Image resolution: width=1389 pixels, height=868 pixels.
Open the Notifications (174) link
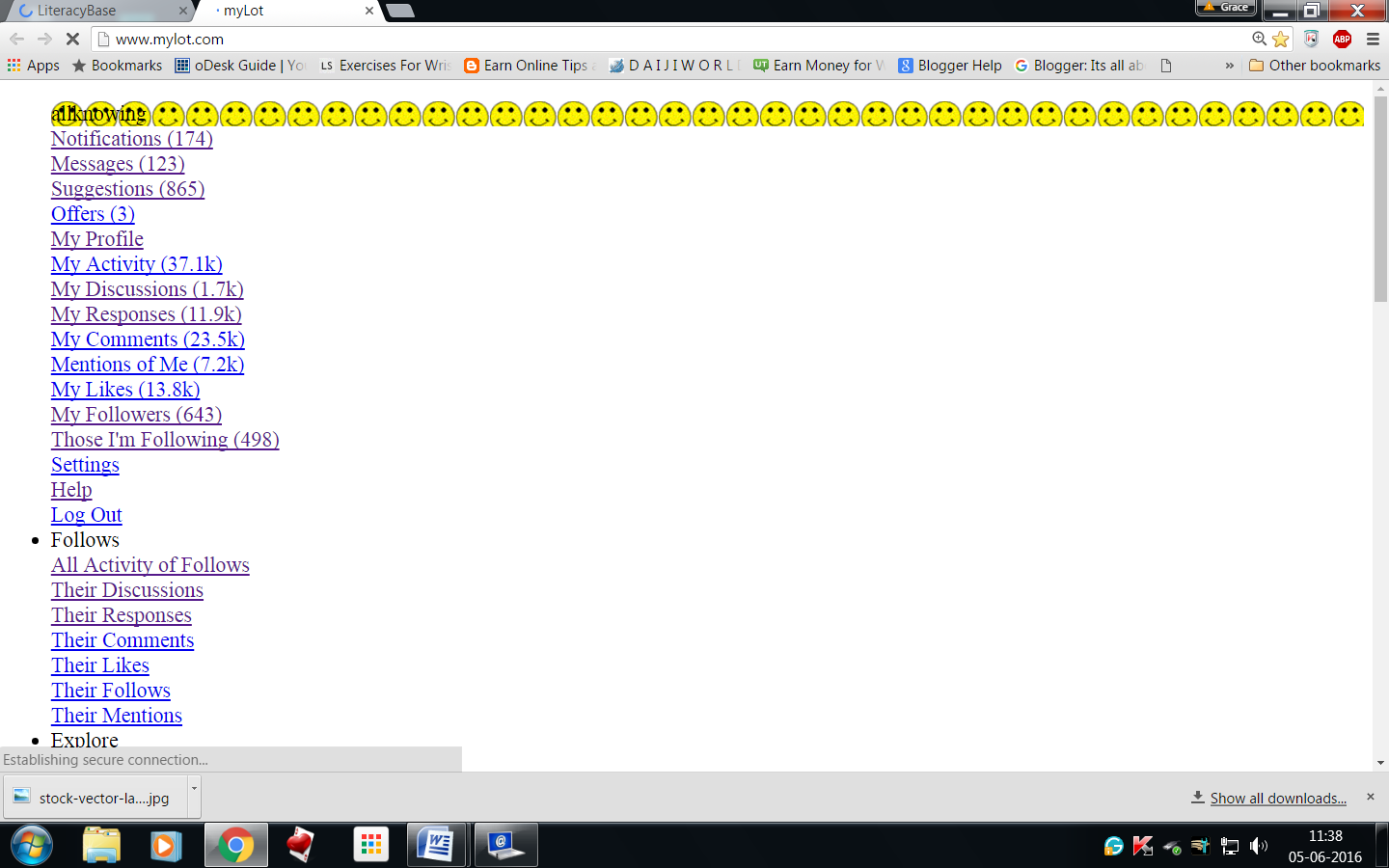coord(132,139)
